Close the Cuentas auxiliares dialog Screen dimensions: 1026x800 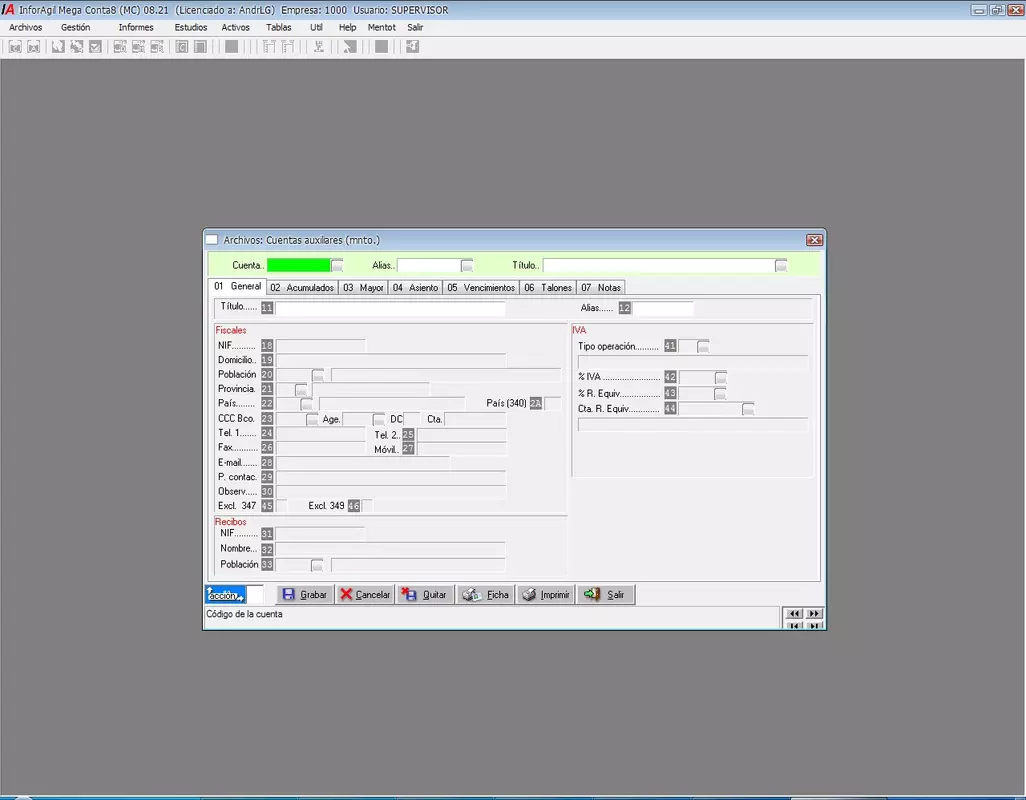pos(815,240)
